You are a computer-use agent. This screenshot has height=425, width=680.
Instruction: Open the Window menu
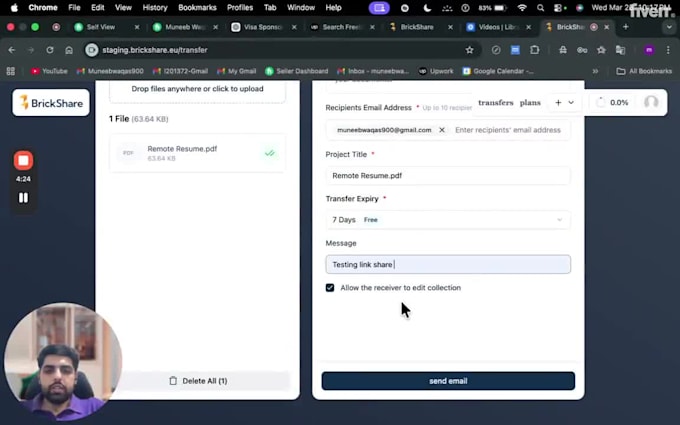[301, 7]
